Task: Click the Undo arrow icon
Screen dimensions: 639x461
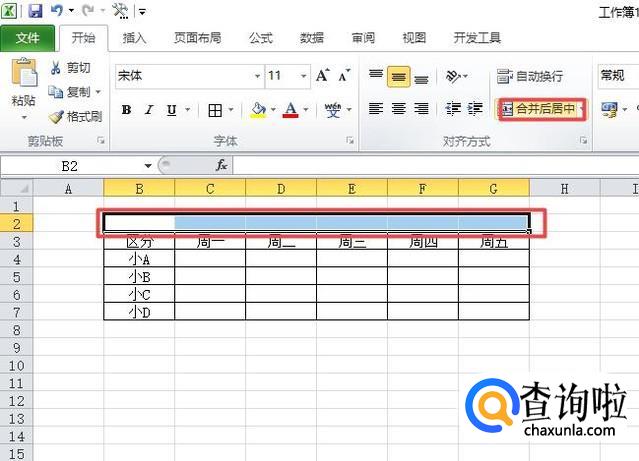Action: 57,10
